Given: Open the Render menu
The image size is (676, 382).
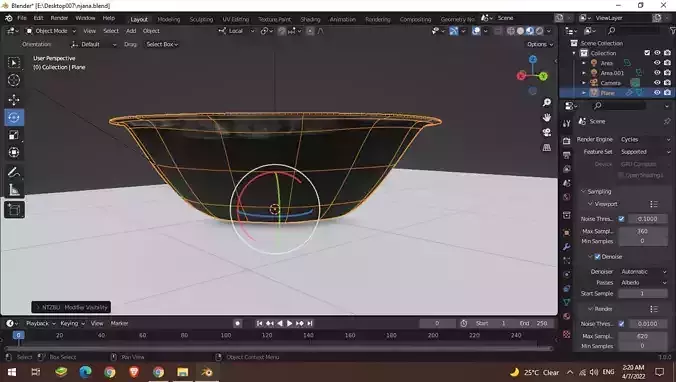Looking at the screenshot, I should pyautogui.click(x=59, y=18).
